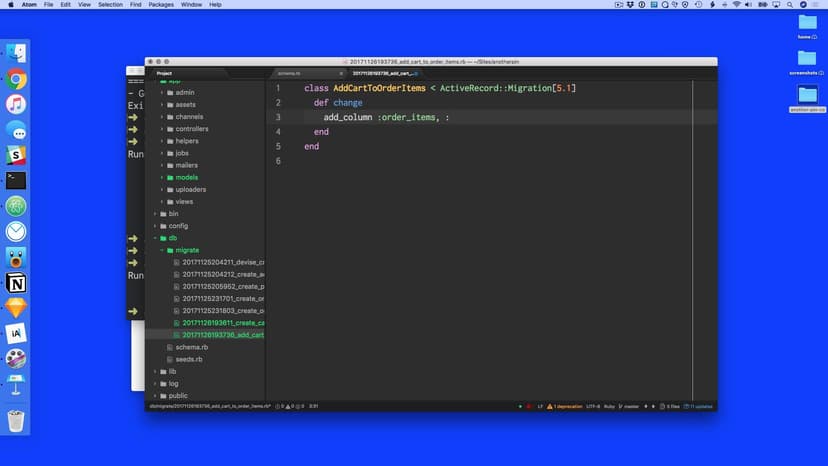Open the Trash in the dock
Image resolution: width=828 pixels, height=466 pixels.
click(16, 421)
